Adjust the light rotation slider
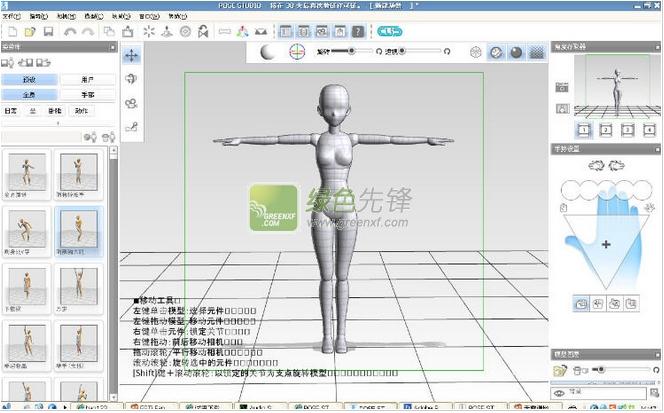 click(351, 51)
